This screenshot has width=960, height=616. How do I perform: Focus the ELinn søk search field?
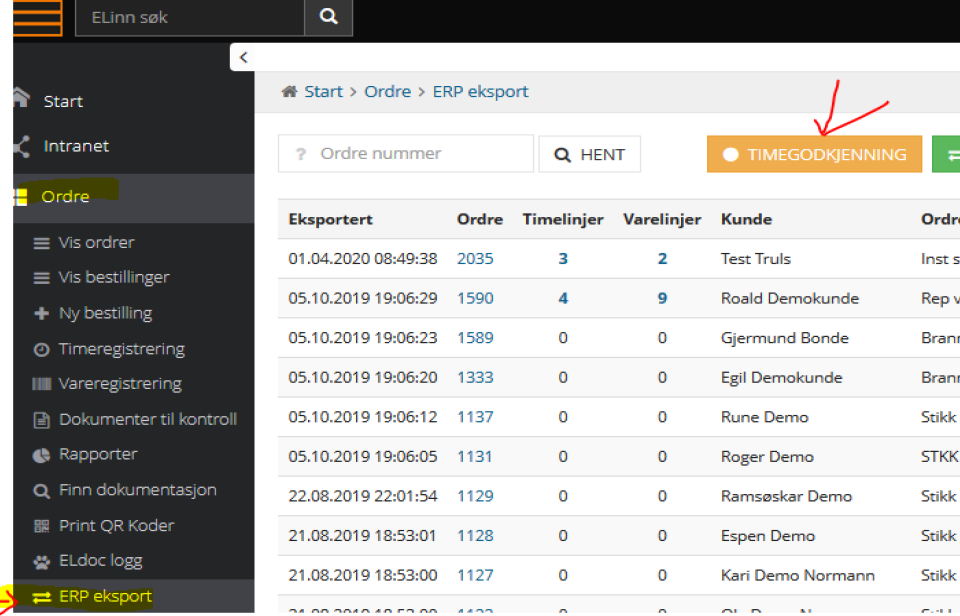point(190,17)
